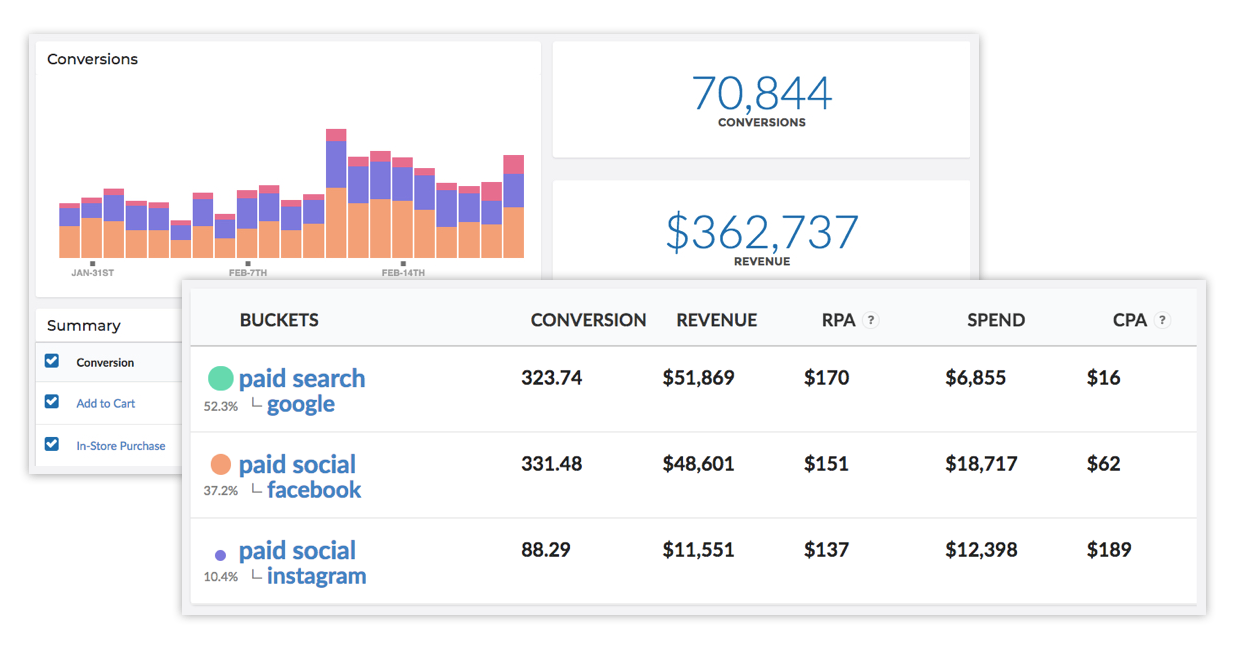This screenshot has height=649, width=1234.
Task: Toggle the In-Store Purchase checkbox
Action: [52, 444]
